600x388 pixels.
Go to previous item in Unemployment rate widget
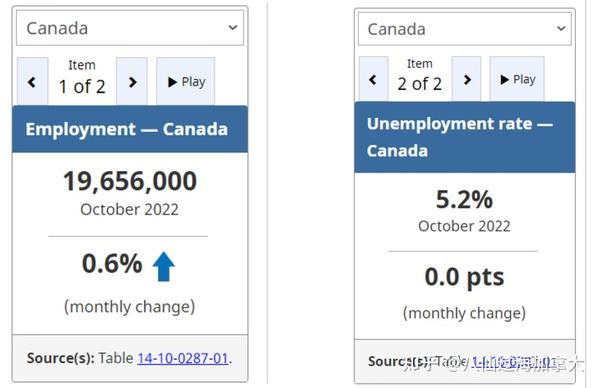373,79
